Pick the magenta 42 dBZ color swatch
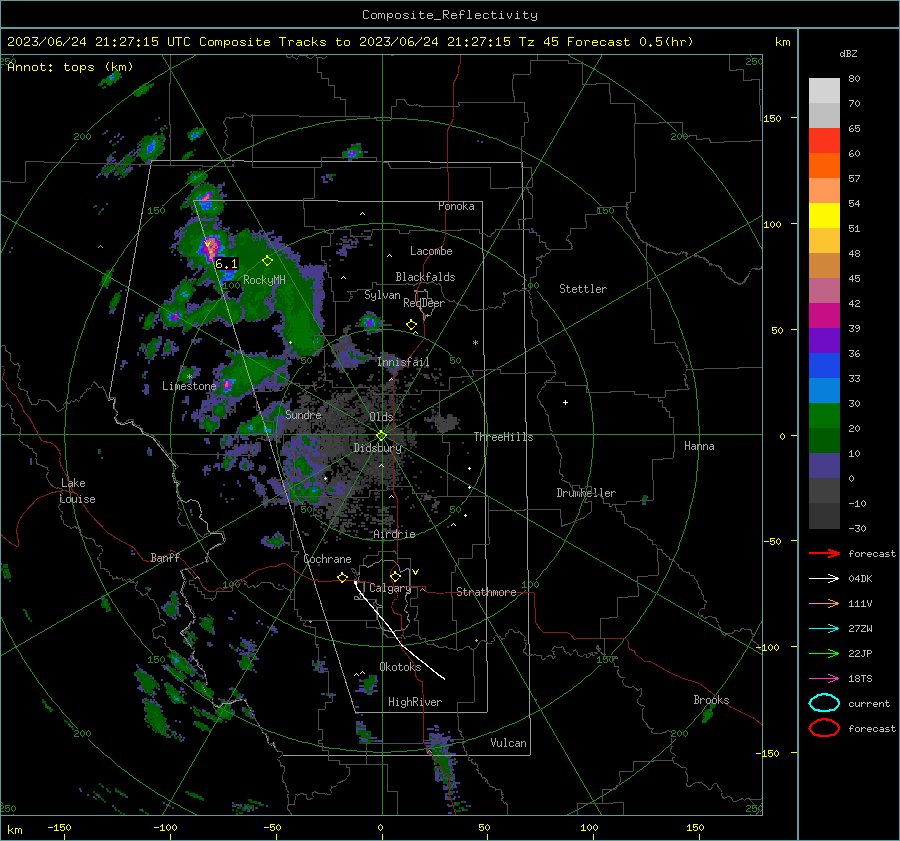Screen dimensions: 900x841 coord(824,315)
